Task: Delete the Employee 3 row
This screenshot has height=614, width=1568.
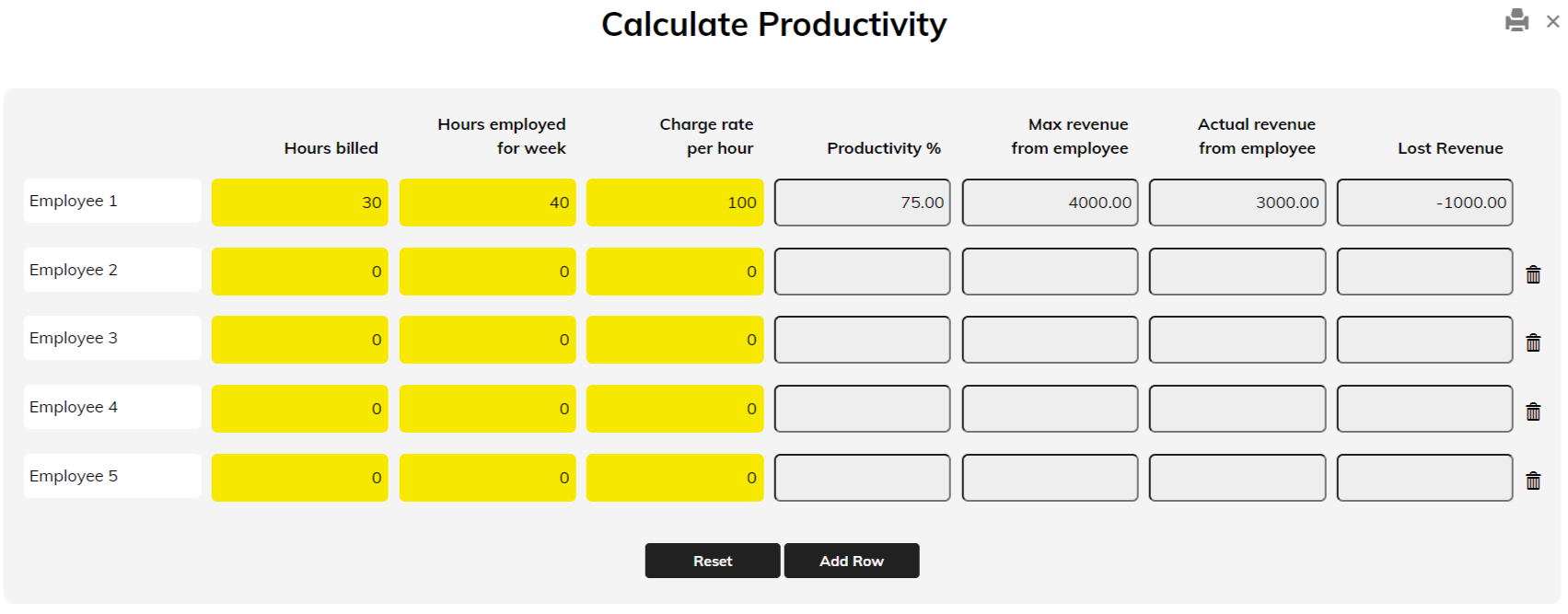Action: 1533,342
